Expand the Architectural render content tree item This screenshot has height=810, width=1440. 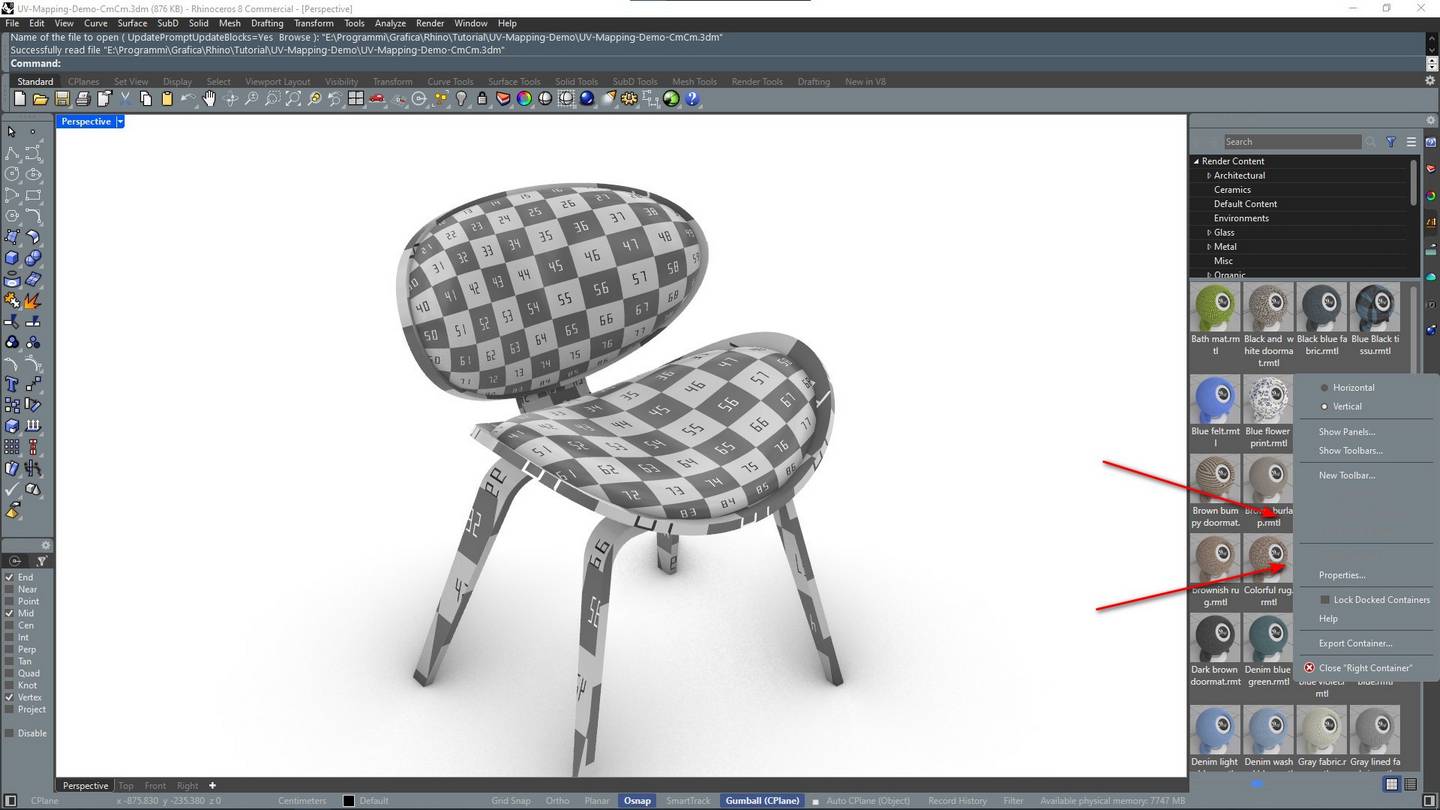(x=1209, y=175)
